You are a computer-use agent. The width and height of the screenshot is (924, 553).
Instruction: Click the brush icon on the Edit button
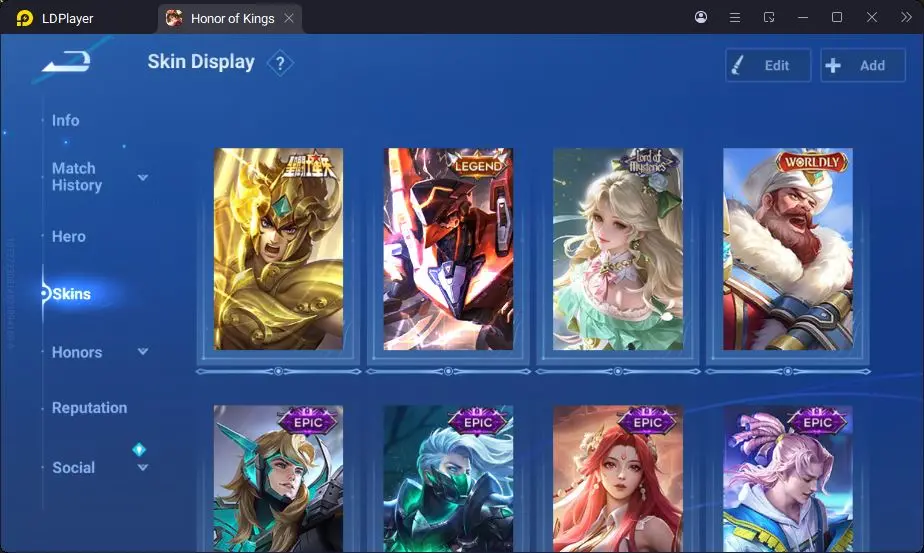[737, 65]
